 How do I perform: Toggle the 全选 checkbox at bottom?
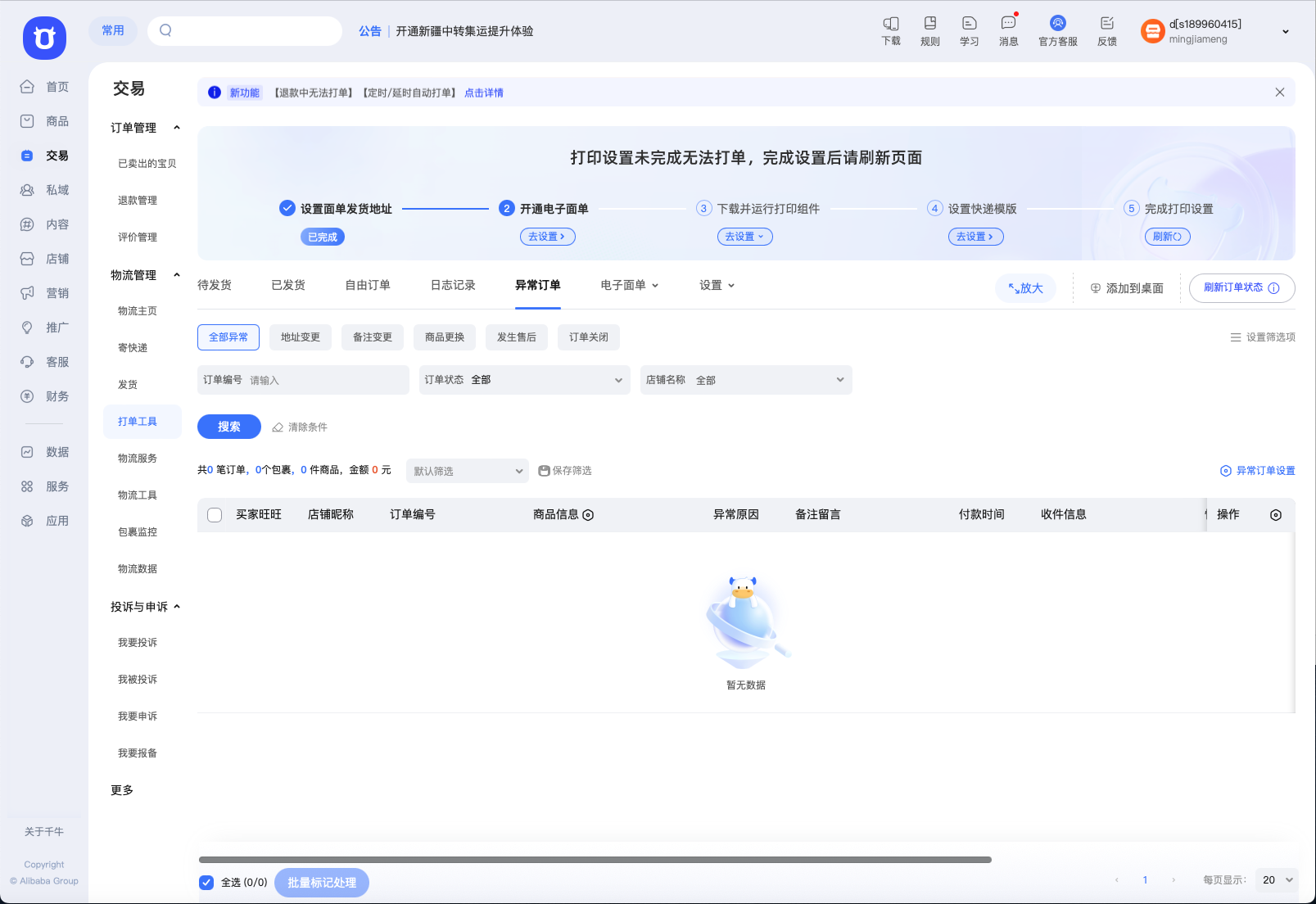click(206, 883)
